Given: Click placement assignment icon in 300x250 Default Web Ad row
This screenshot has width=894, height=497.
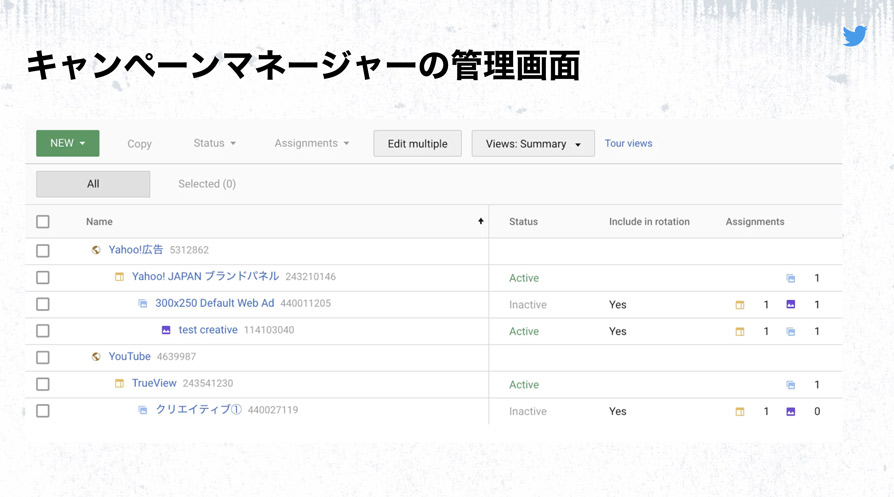Looking at the screenshot, I should [x=739, y=305].
